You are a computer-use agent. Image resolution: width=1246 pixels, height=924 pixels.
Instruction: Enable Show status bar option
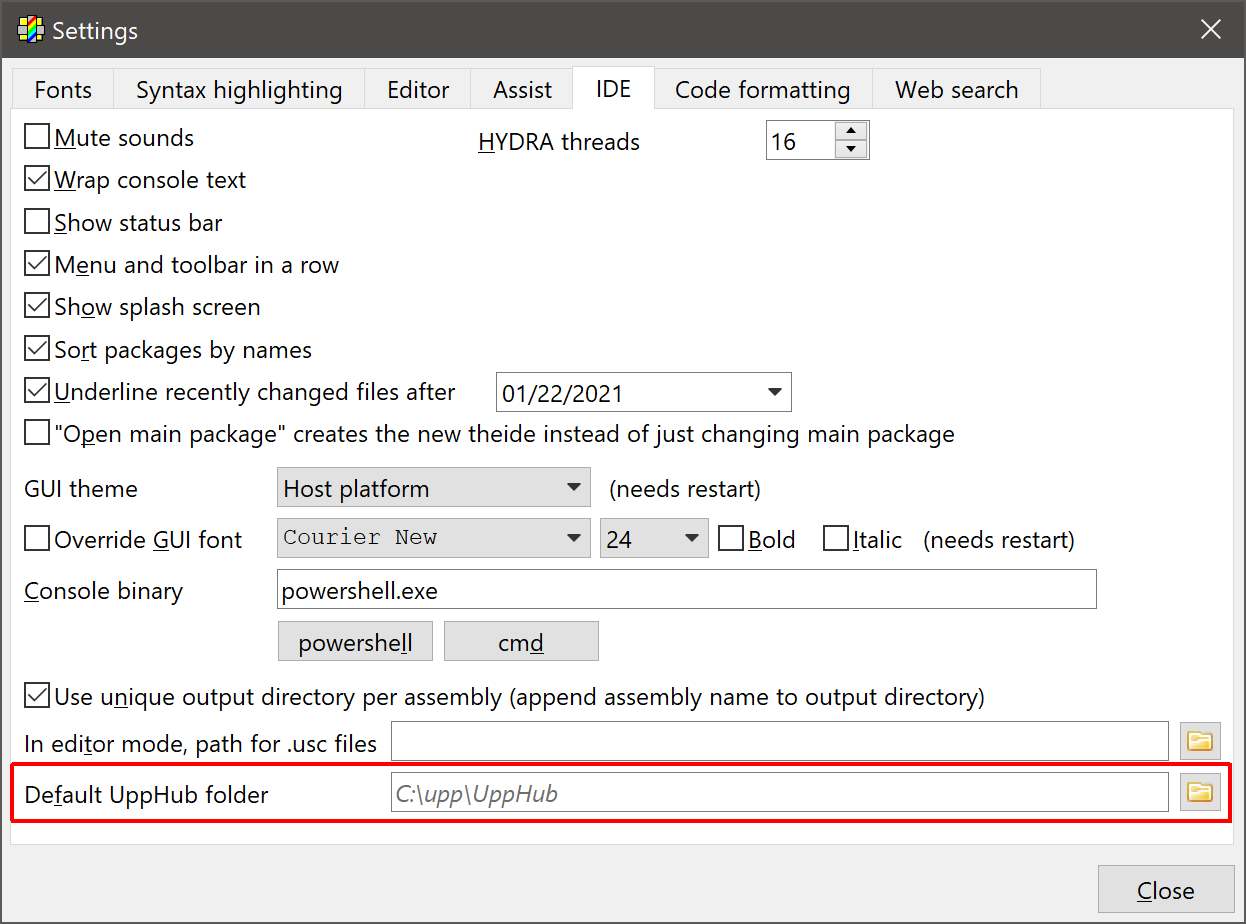(x=37, y=222)
